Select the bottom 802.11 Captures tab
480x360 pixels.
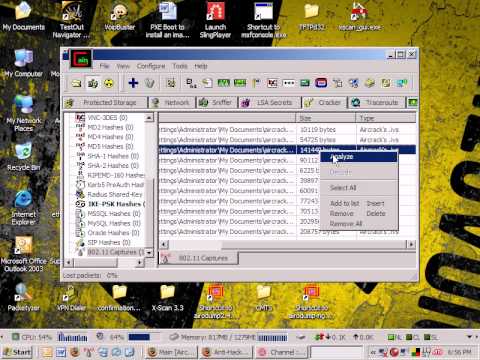[x=198, y=258]
